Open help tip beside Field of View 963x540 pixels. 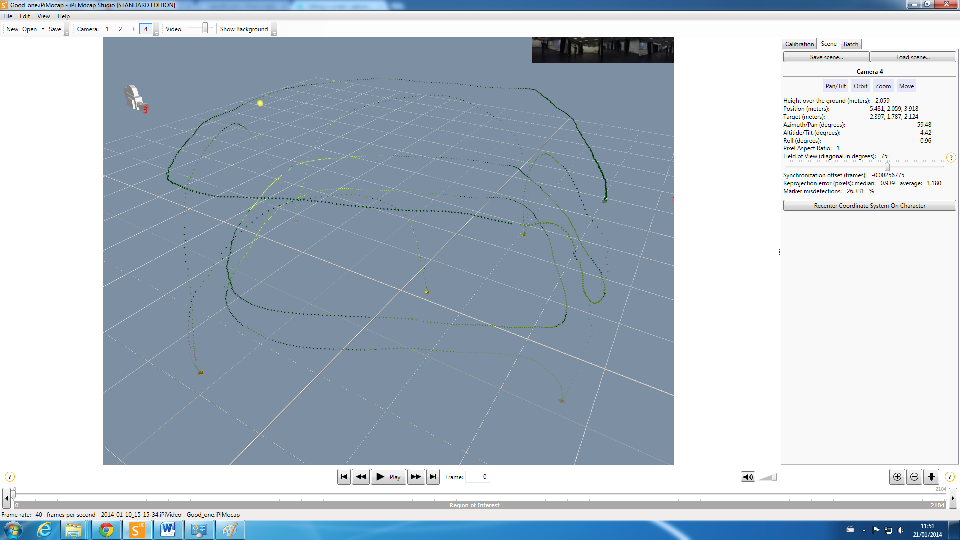coord(951,157)
